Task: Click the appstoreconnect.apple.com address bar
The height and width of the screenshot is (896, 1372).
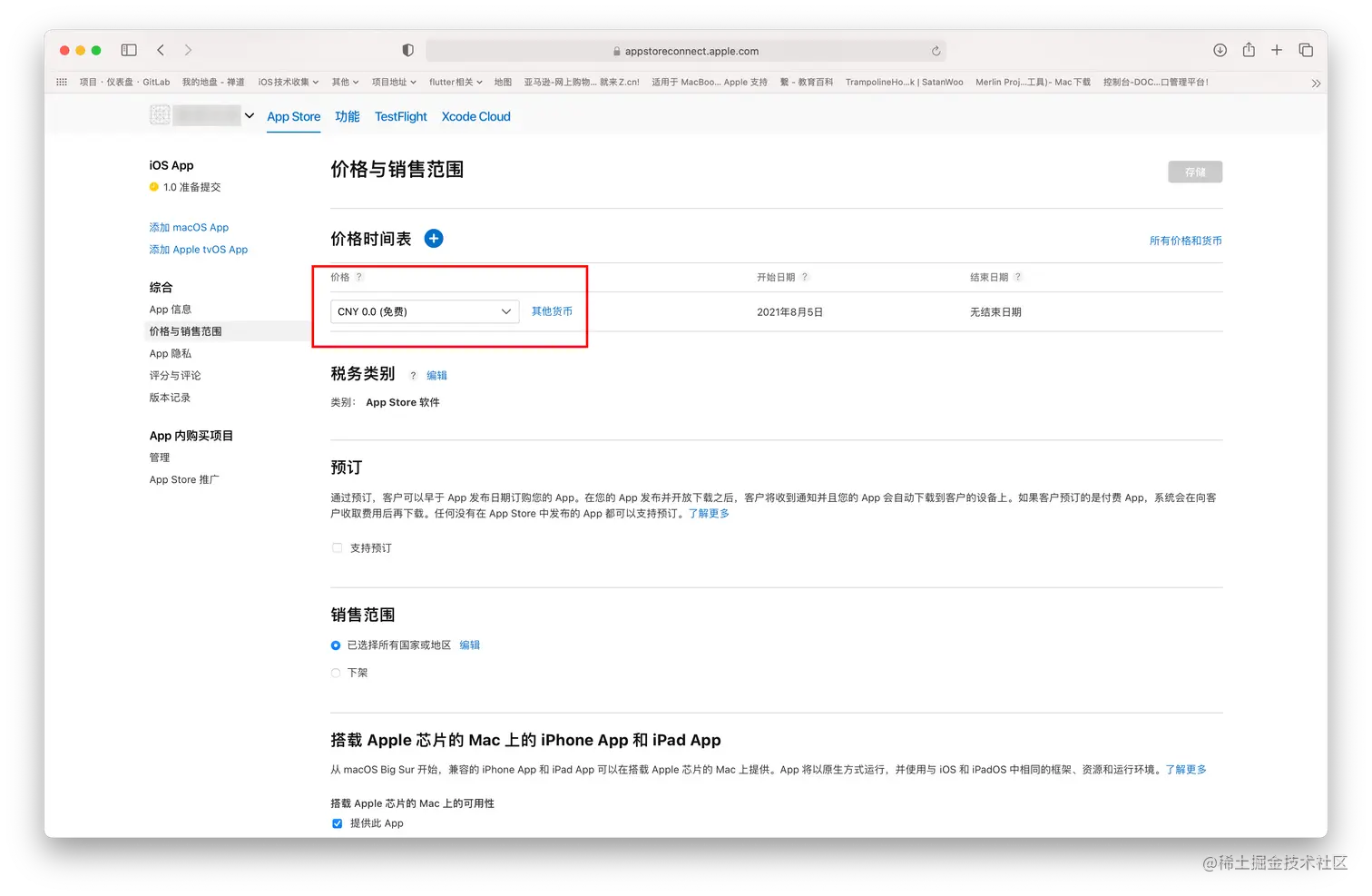Action: (x=686, y=51)
